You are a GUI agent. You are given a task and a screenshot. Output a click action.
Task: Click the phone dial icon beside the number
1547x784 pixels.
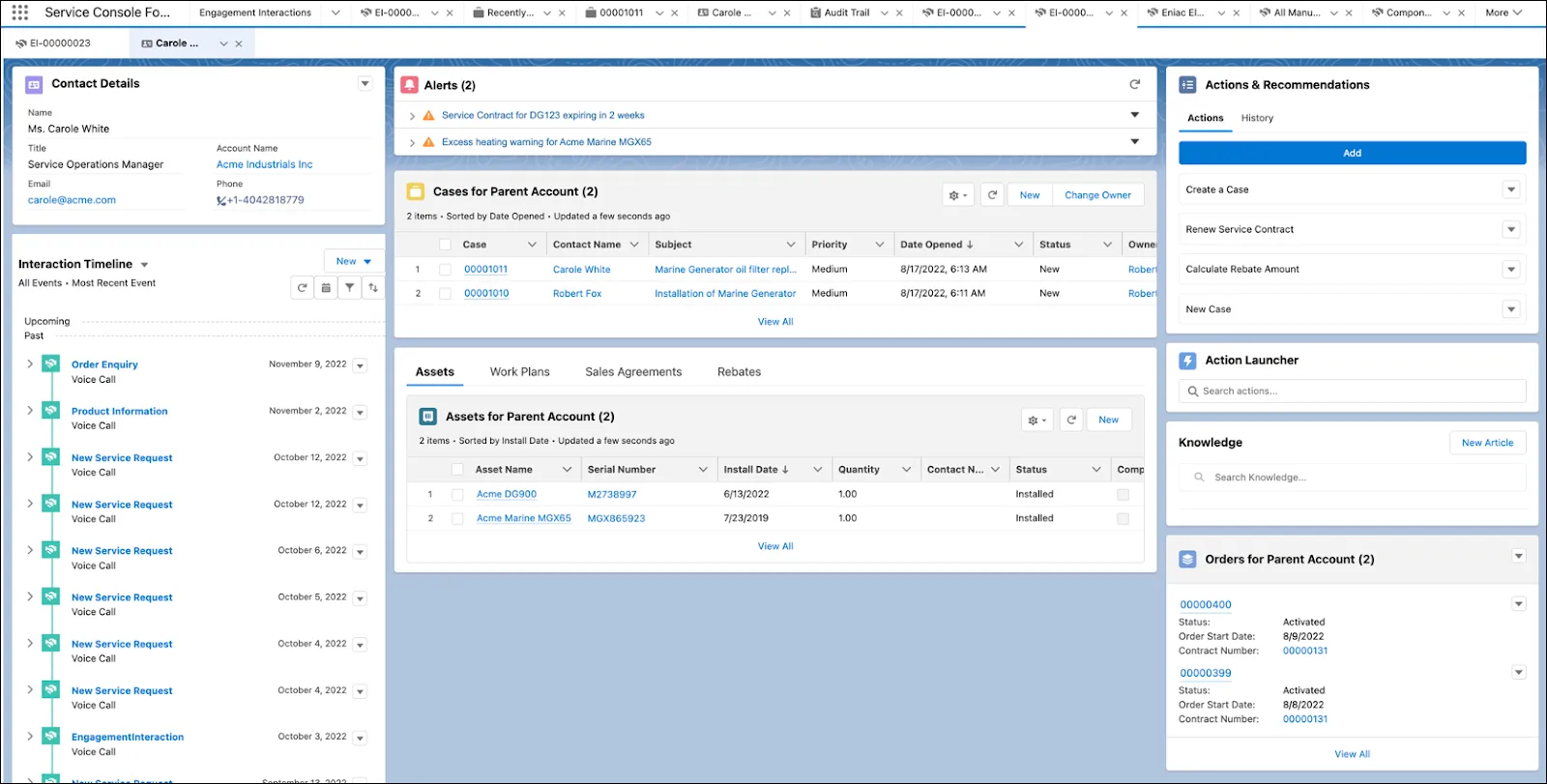click(221, 201)
